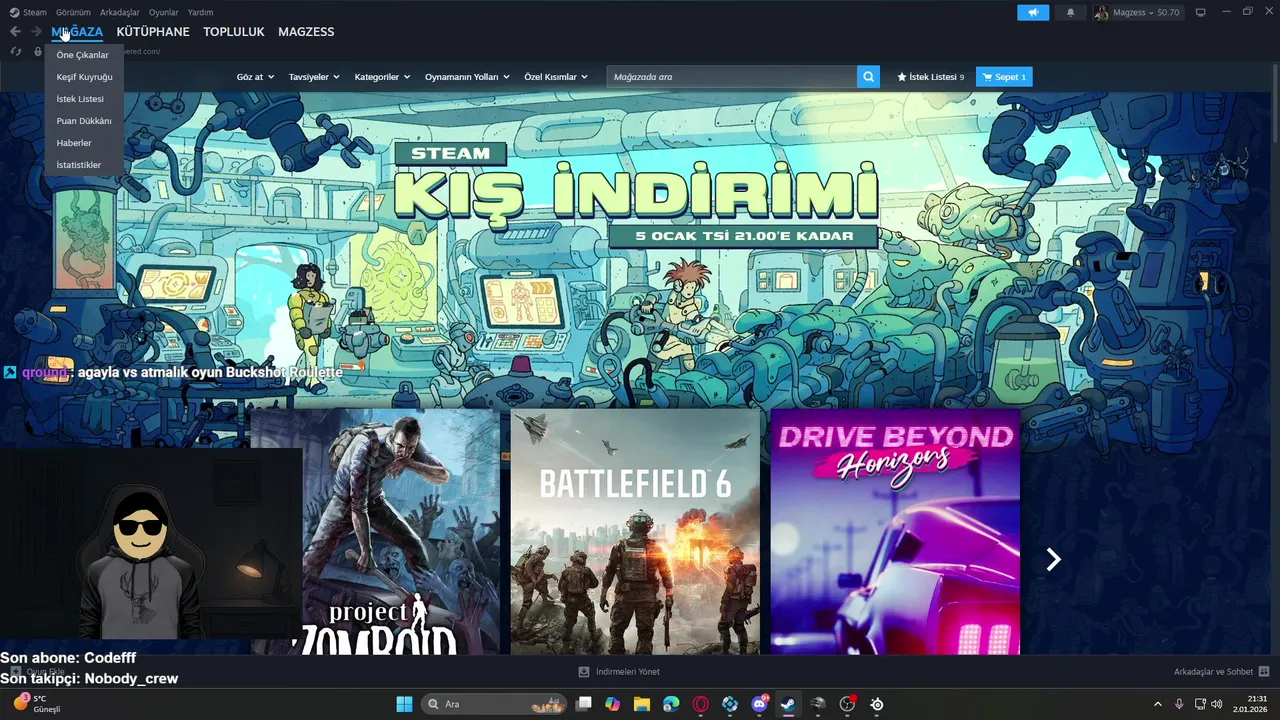The image size is (1280, 720).
Task: Open the Battlefield 6 game card
Action: (635, 532)
